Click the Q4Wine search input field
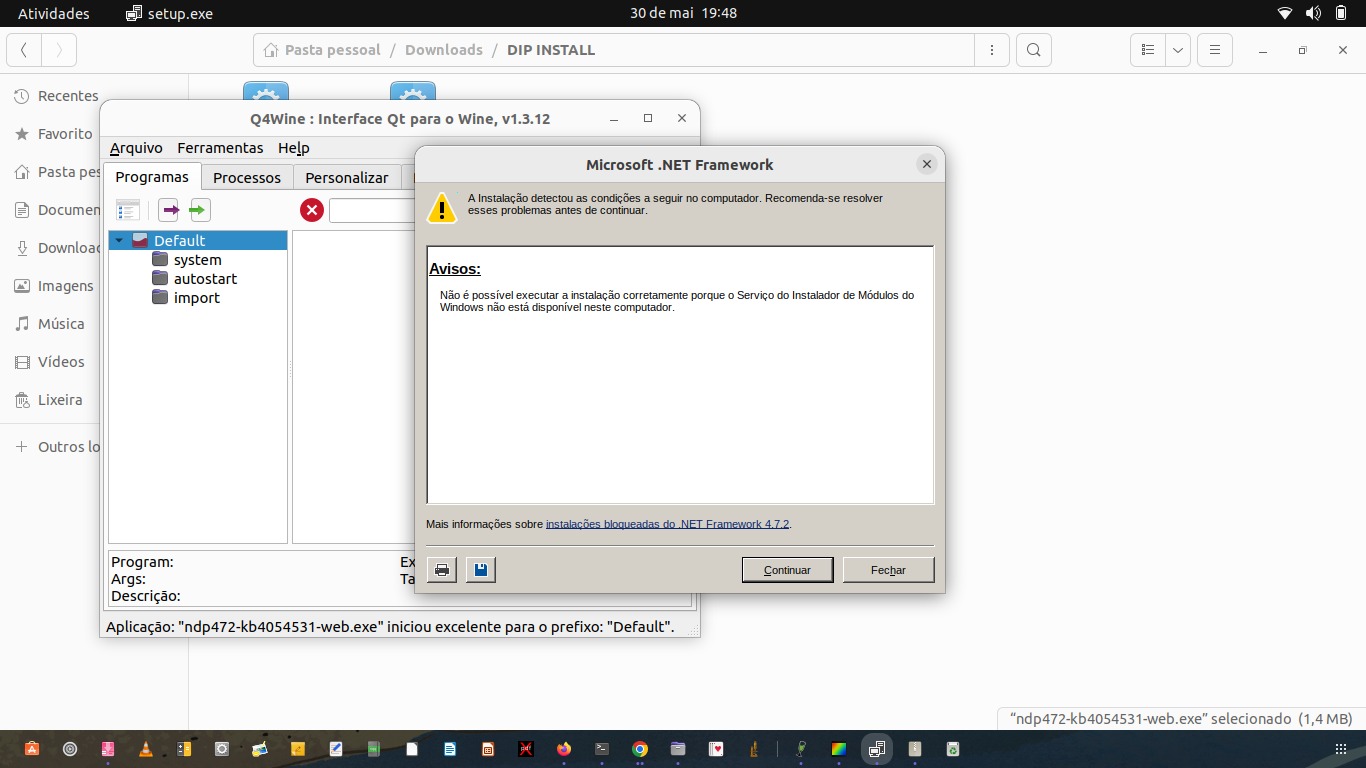The width and height of the screenshot is (1366, 768). click(x=372, y=210)
